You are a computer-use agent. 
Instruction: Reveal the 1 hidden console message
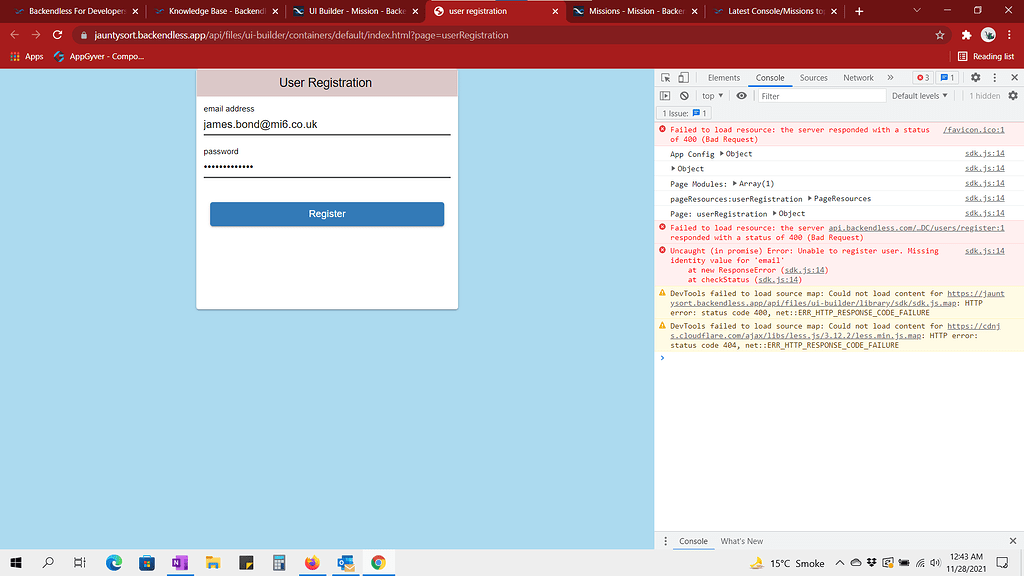click(986, 95)
